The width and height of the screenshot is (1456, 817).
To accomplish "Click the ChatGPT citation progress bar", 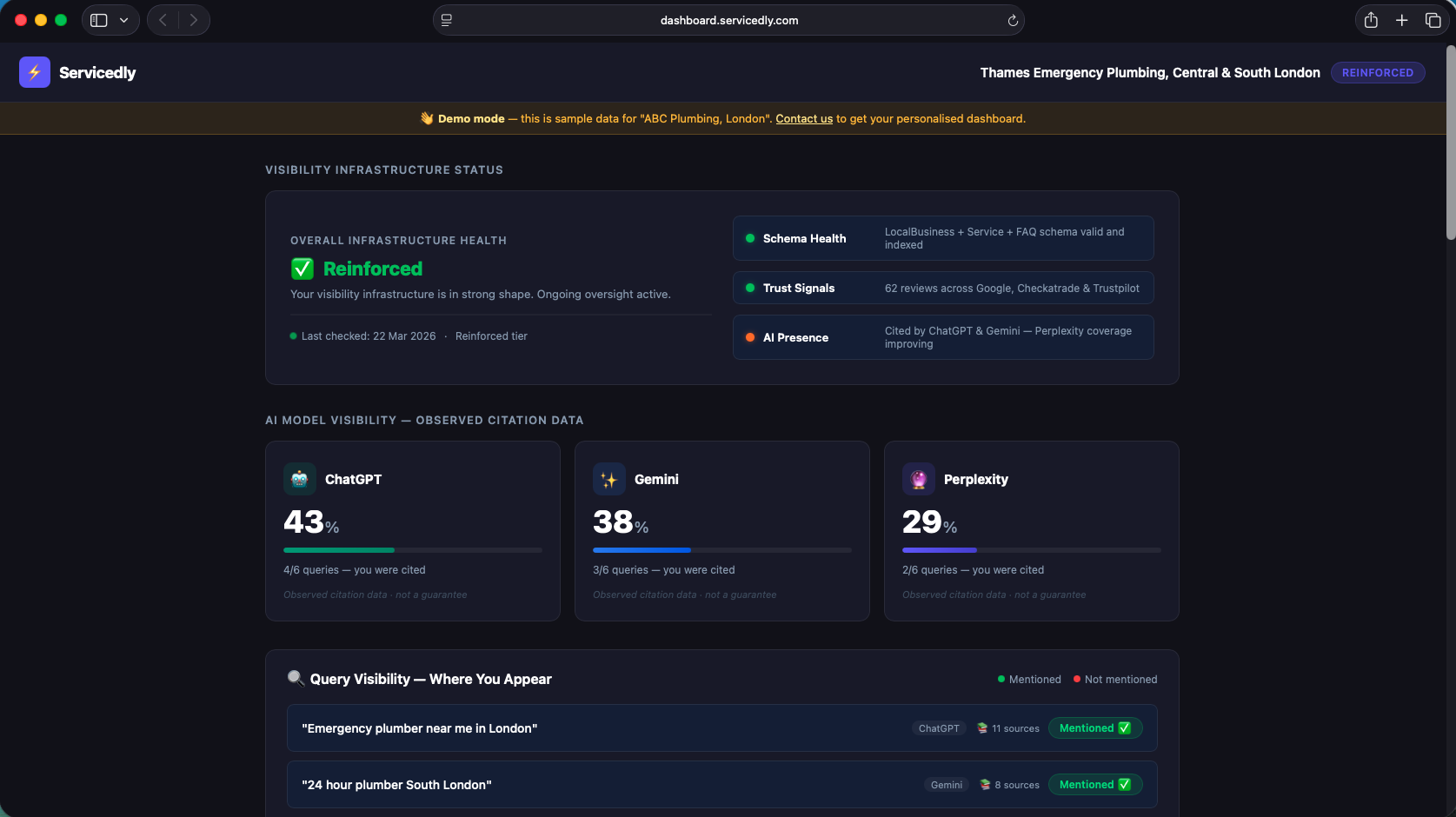I will tap(412, 550).
